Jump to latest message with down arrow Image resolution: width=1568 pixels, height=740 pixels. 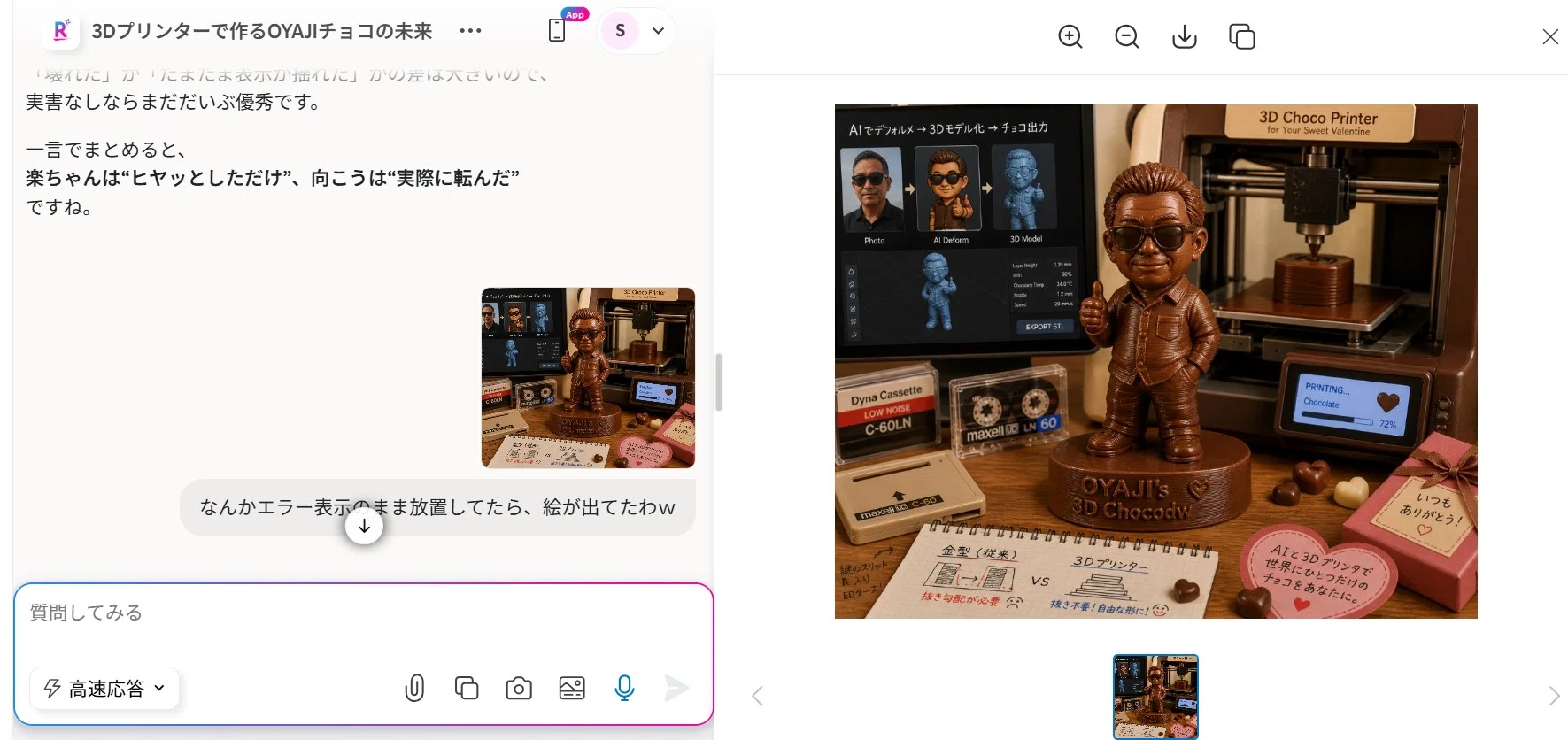pyautogui.click(x=364, y=527)
